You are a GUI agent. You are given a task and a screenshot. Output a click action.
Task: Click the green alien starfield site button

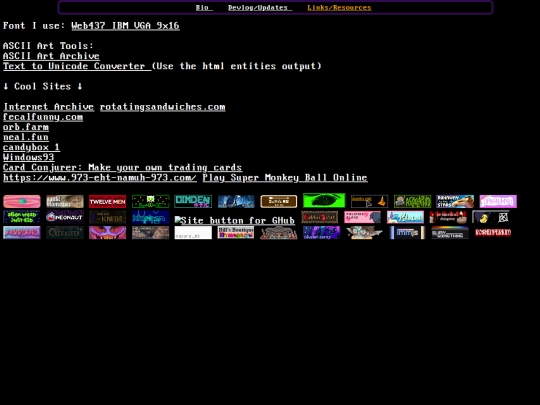(x=150, y=201)
